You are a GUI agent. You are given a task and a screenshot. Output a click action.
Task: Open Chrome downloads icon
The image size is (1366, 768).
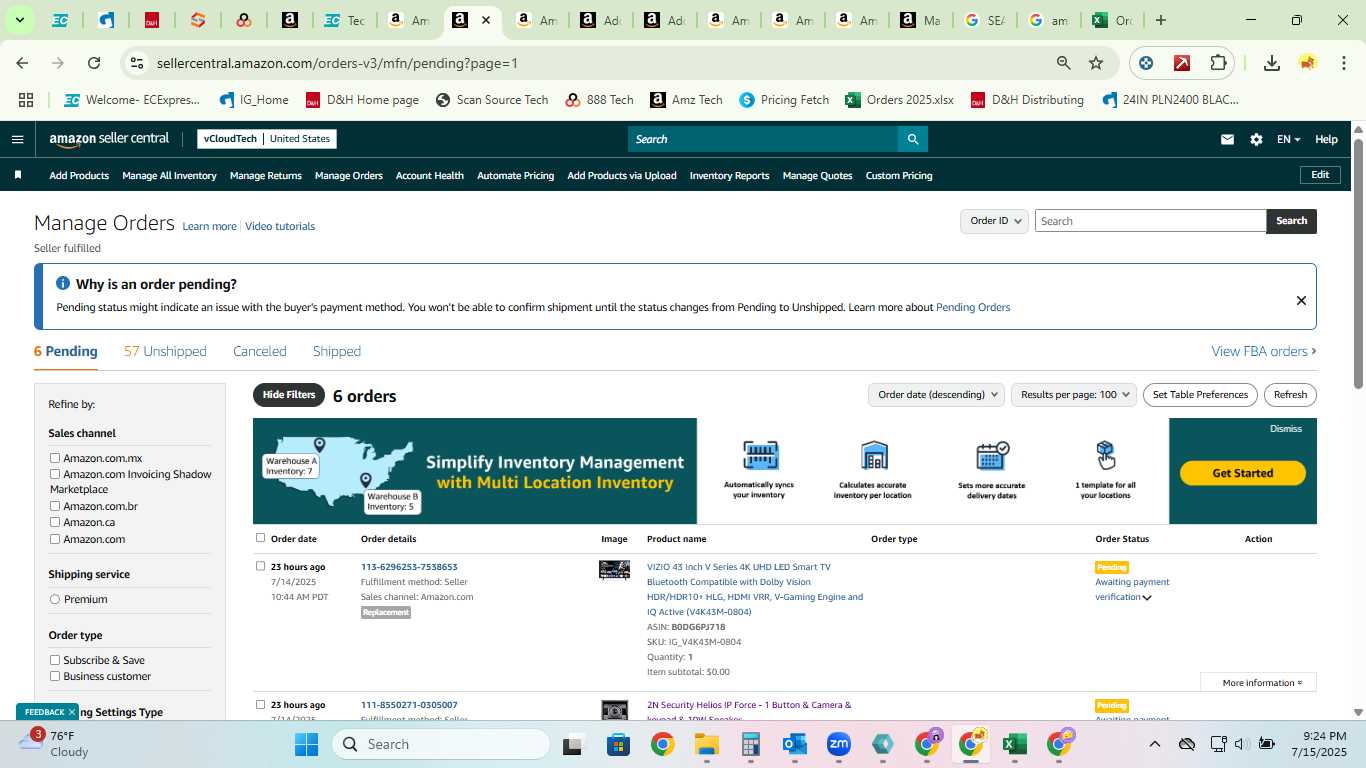pyautogui.click(x=1272, y=63)
